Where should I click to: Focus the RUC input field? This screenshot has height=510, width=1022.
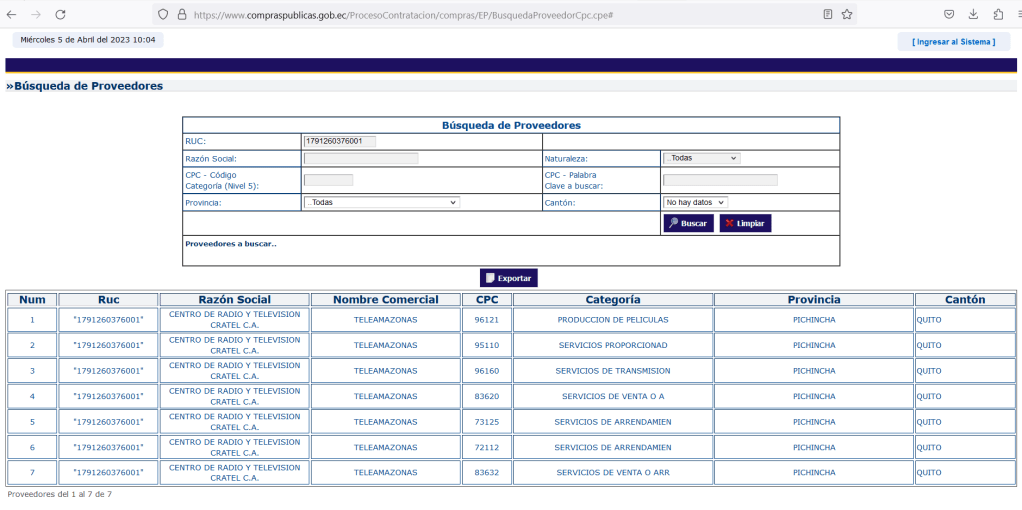[339, 141]
